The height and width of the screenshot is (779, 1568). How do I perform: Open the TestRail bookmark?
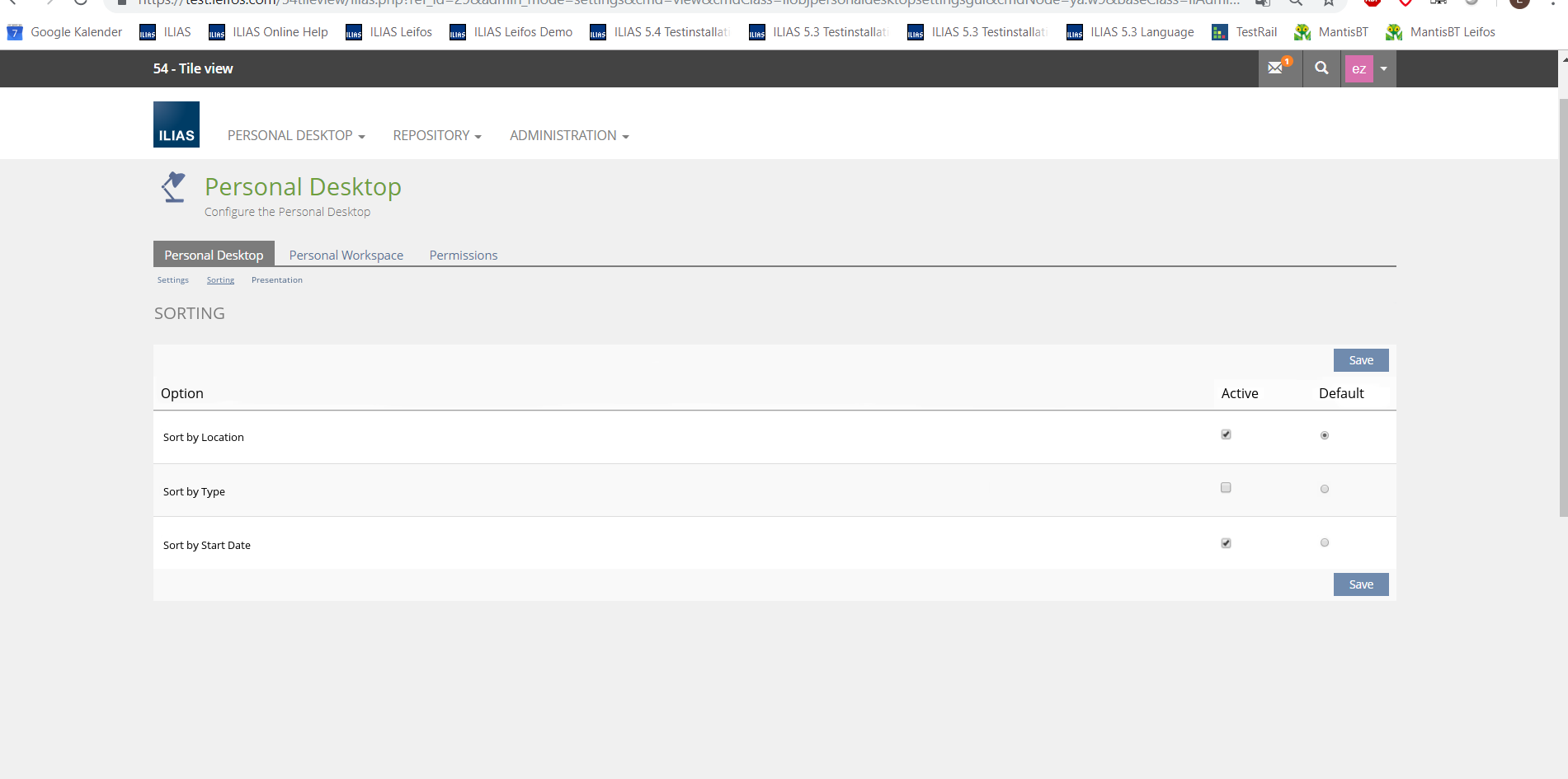[1245, 32]
